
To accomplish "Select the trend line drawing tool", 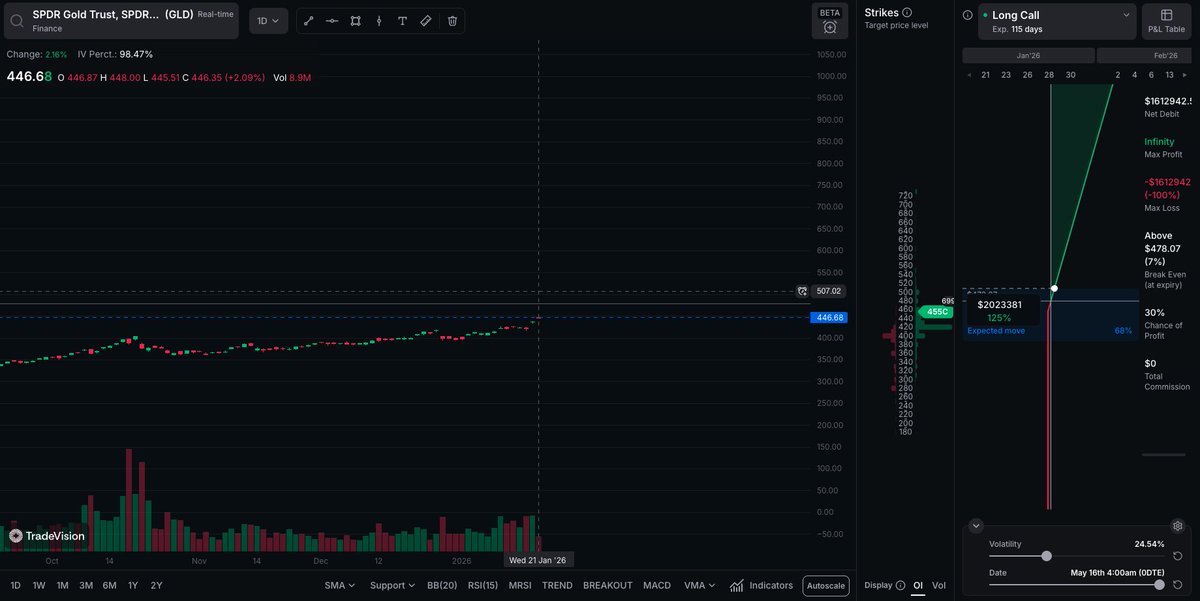I will coord(308,20).
